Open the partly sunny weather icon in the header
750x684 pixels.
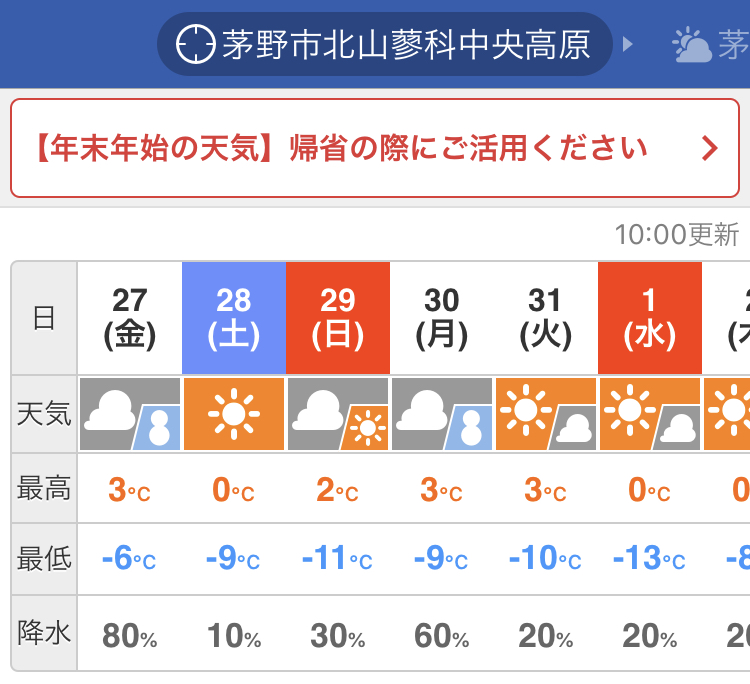(692, 45)
